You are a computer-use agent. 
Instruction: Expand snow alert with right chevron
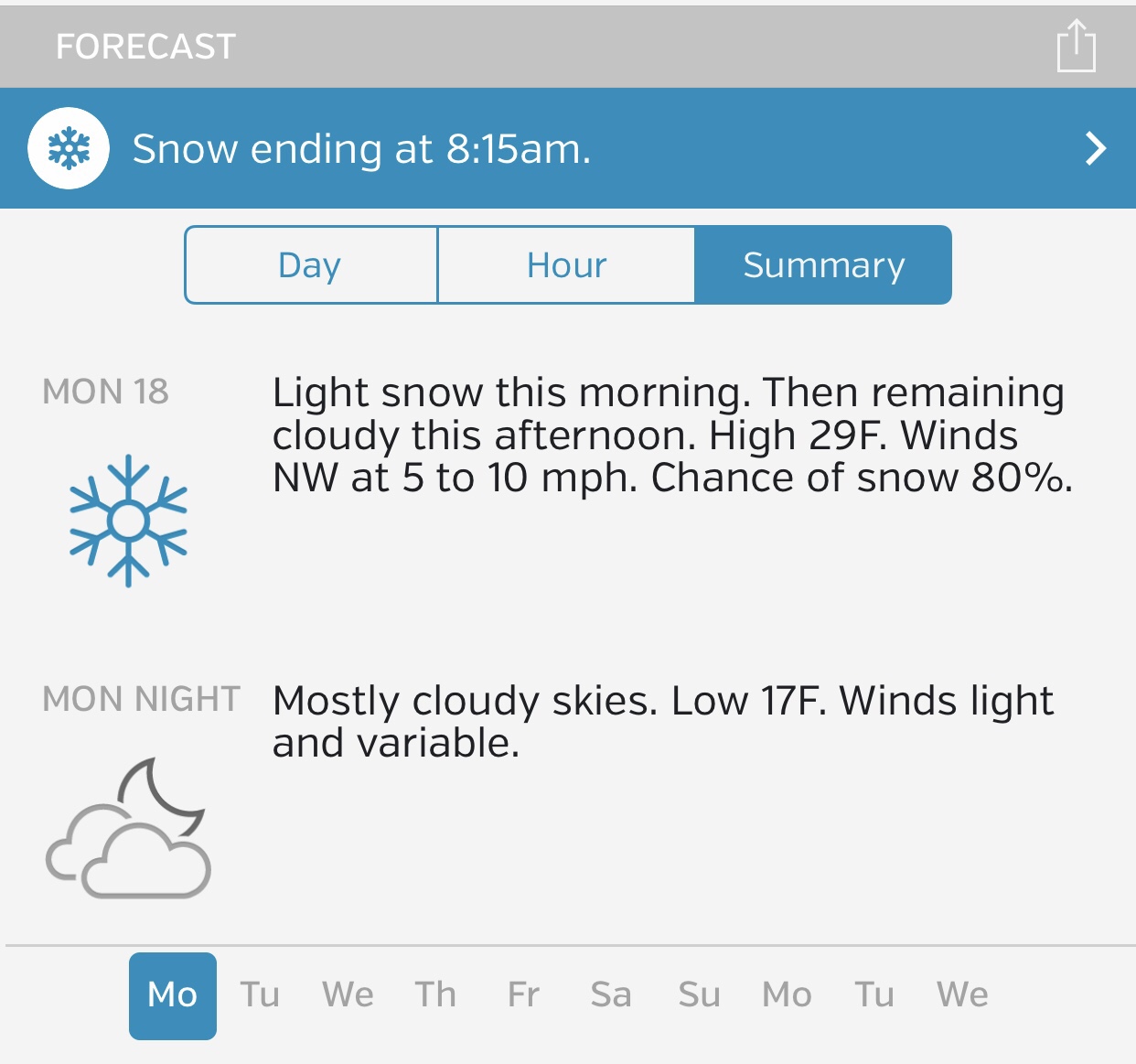pyautogui.click(x=1095, y=148)
